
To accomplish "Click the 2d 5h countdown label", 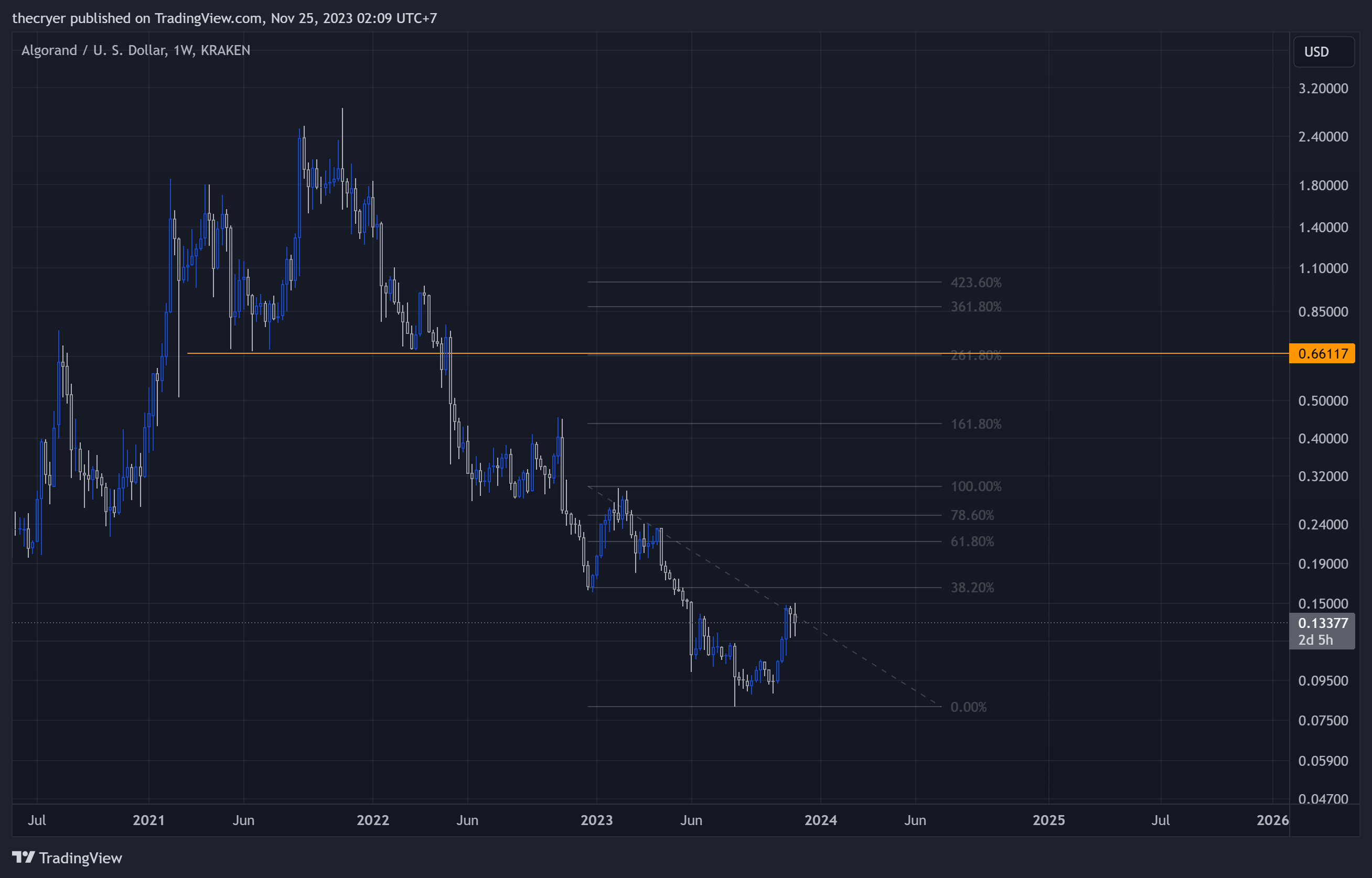I will pos(1315,640).
